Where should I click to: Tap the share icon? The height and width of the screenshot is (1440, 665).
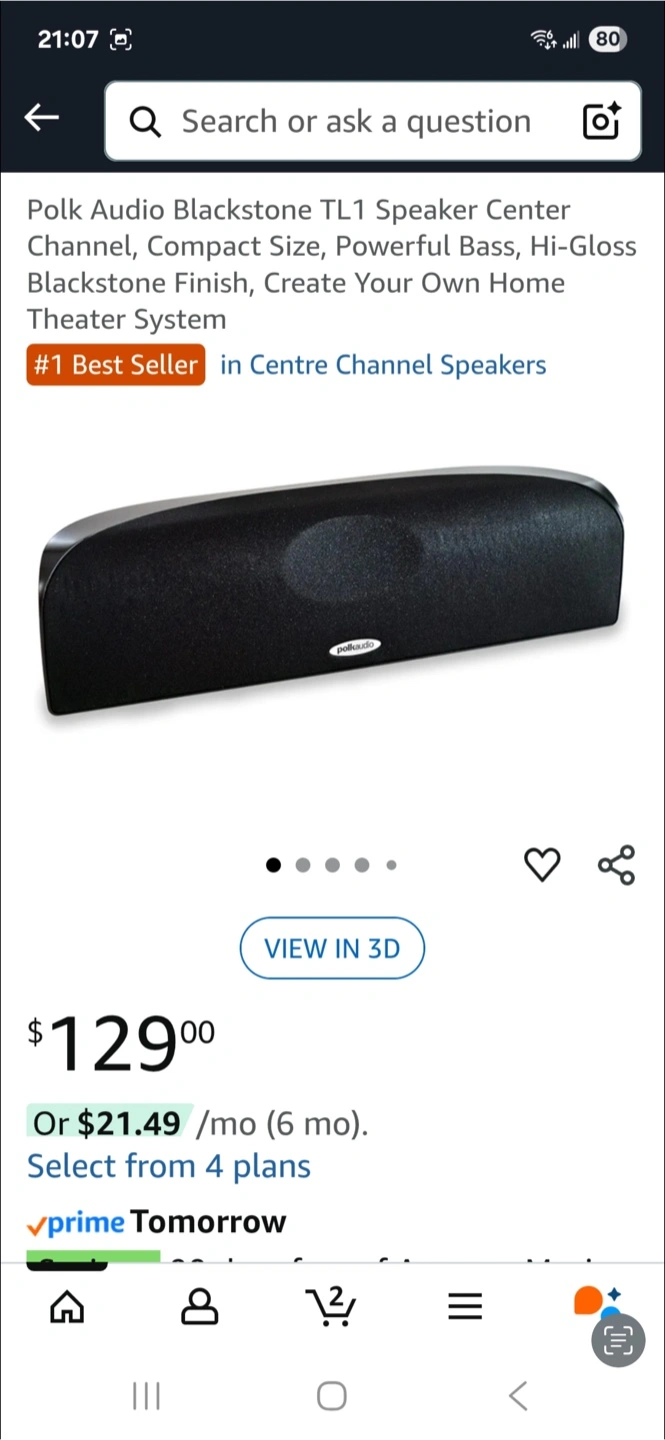point(616,864)
